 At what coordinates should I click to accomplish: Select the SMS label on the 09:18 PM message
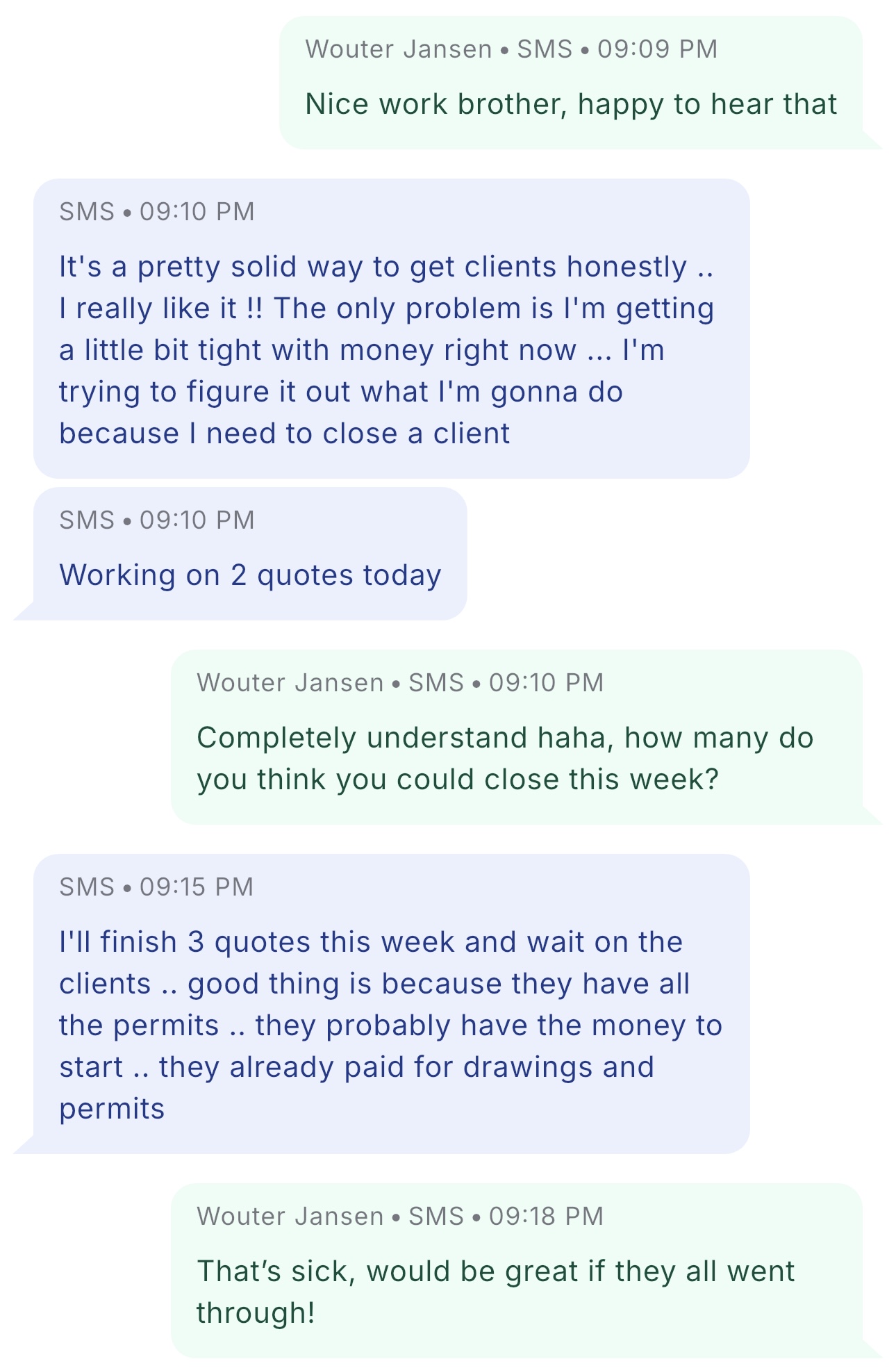pos(435,1216)
